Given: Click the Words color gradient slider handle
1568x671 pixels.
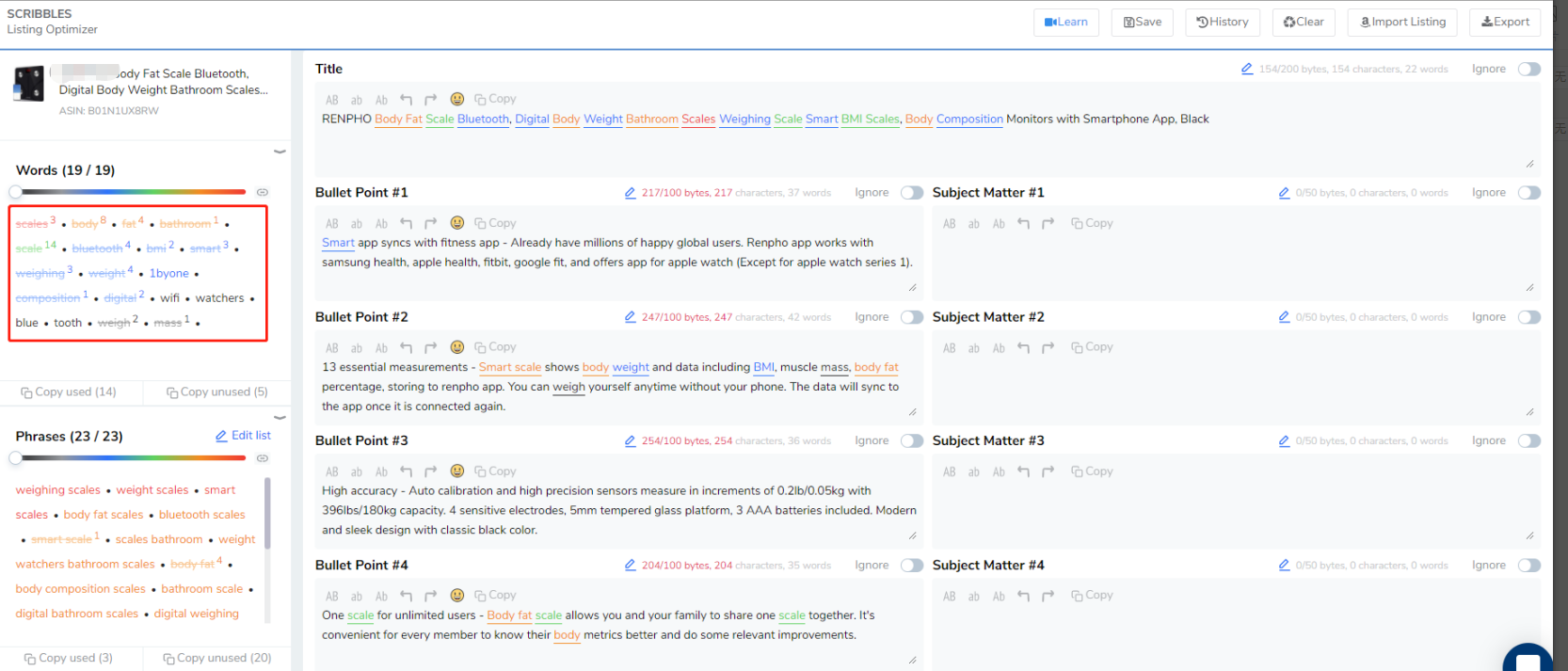Looking at the screenshot, I should click(16, 192).
